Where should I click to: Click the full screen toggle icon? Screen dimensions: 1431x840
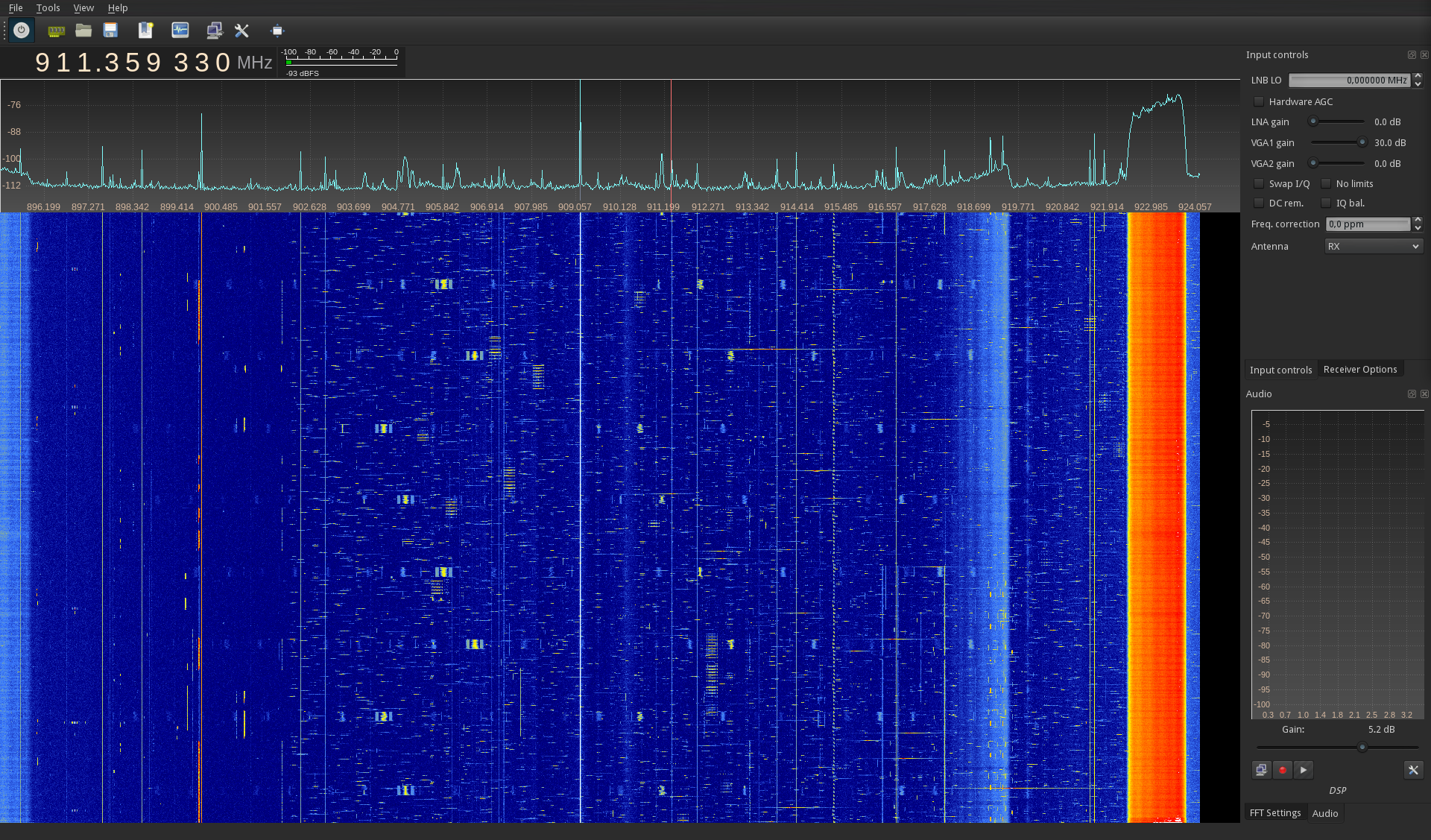(x=277, y=31)
